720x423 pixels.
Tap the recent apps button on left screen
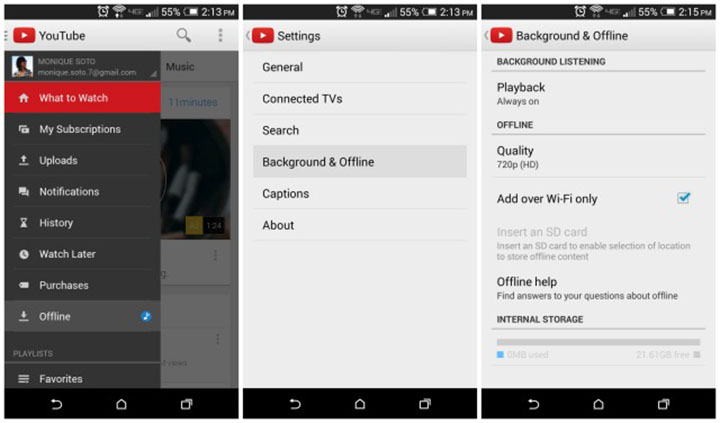186,404
